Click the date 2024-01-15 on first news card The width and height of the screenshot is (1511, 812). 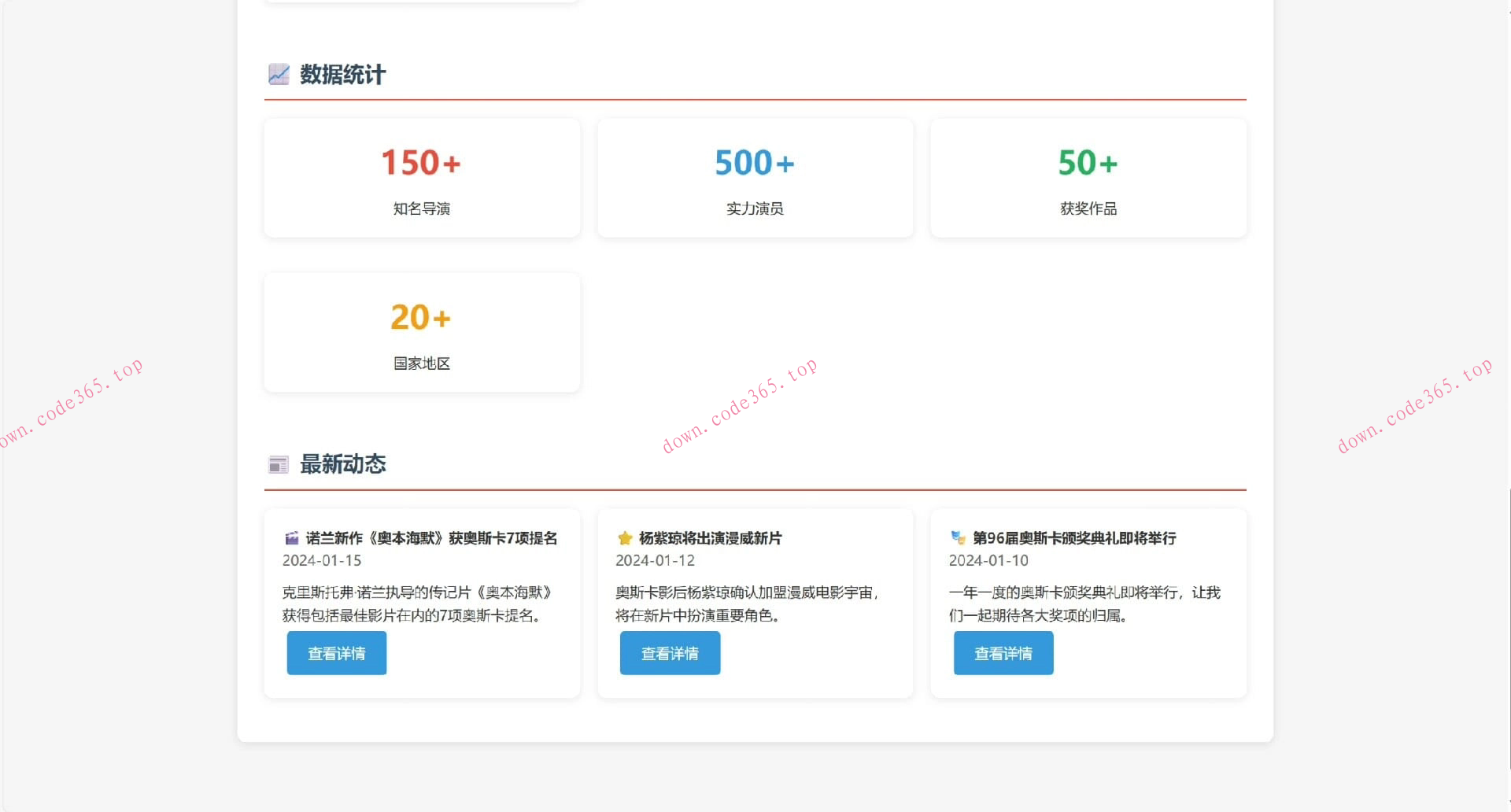(x=322, y=560)
